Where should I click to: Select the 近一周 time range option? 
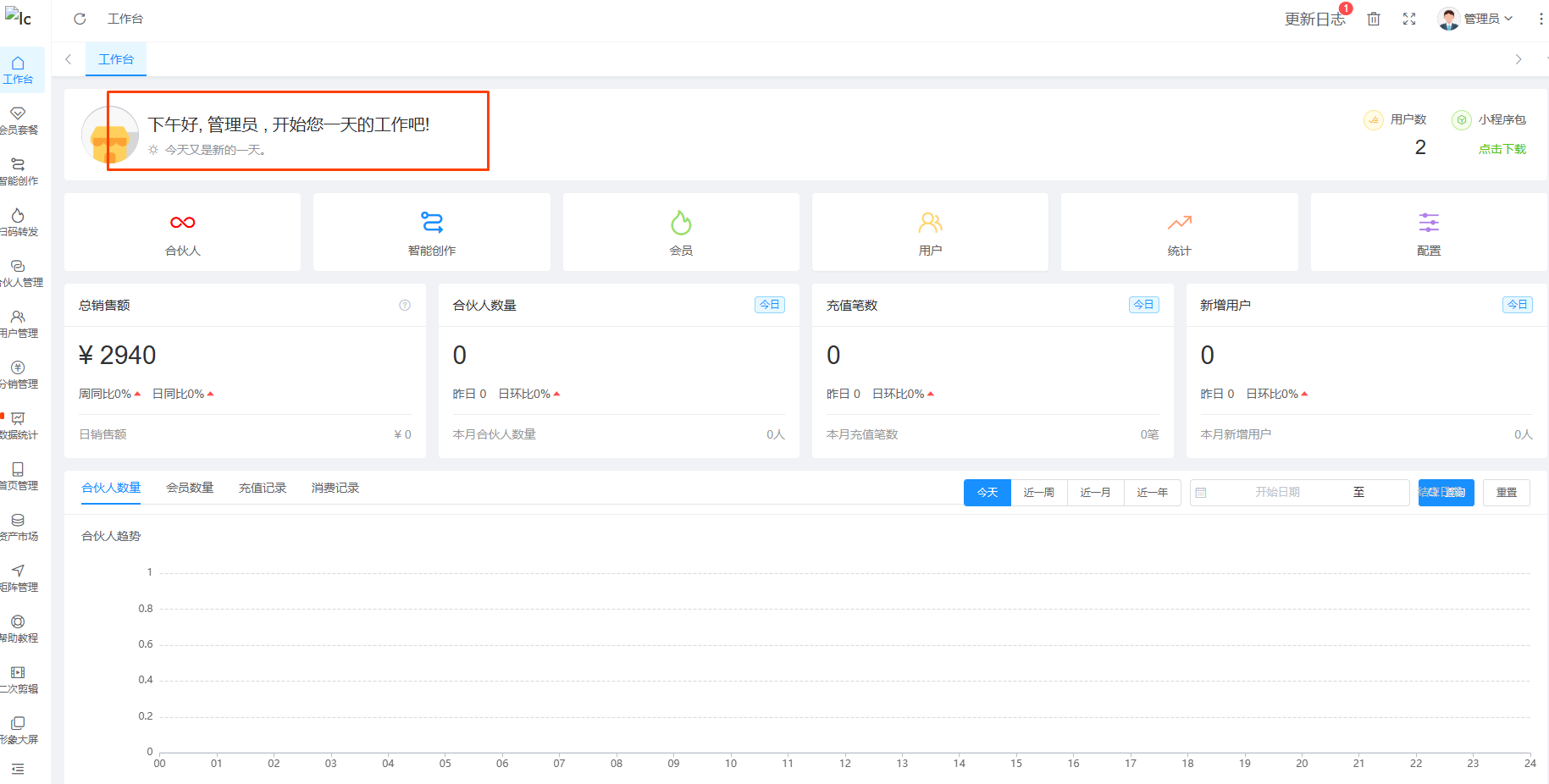[x=1038, y=493]
